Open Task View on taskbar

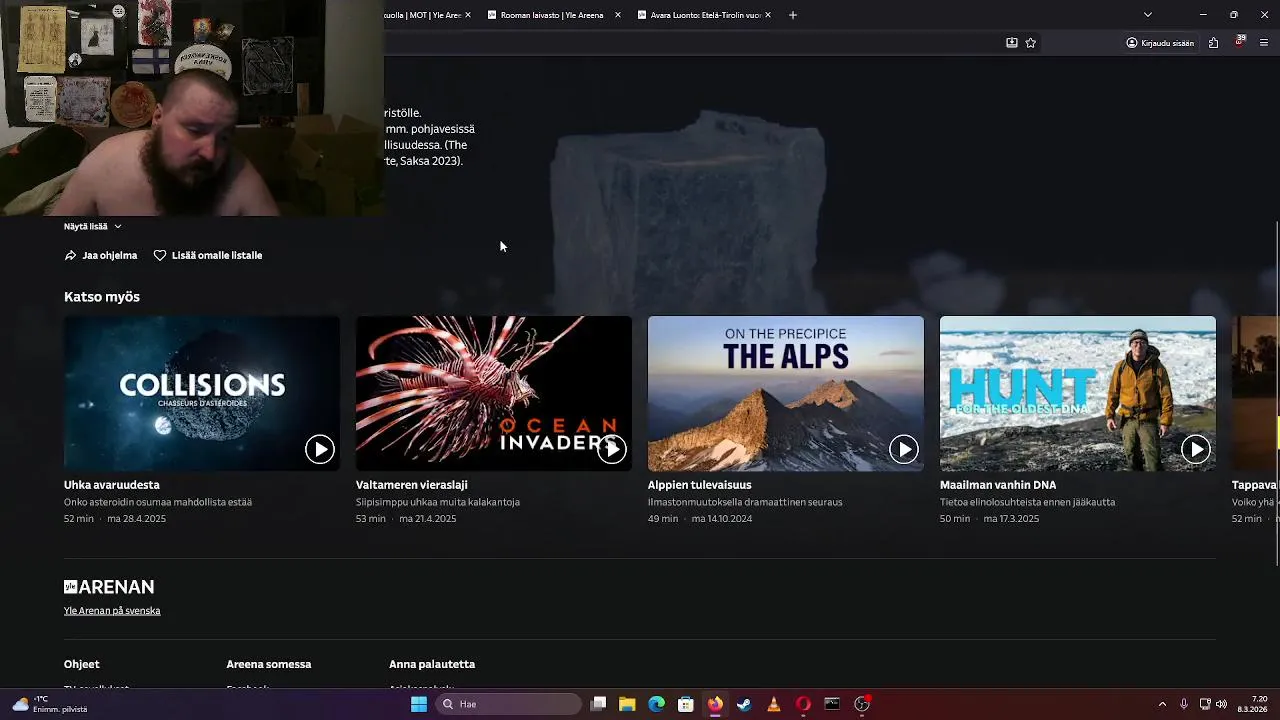(x=598, y=704)
